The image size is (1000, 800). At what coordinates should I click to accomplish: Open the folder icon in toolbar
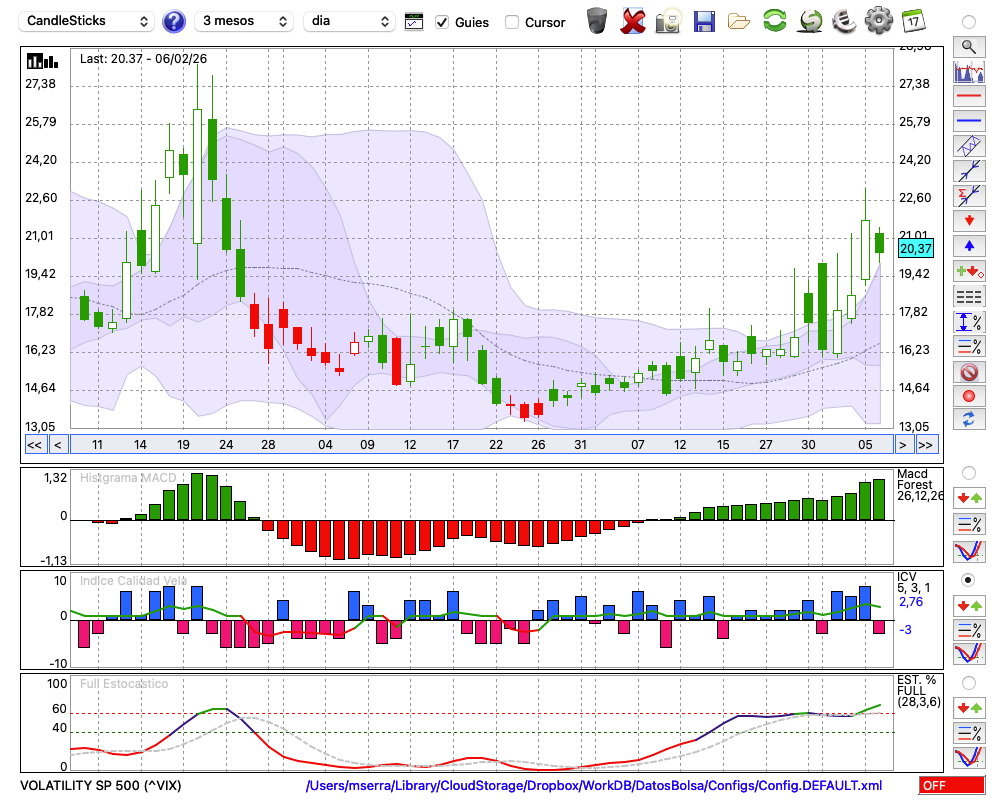pyautogui.click(x=739, y=20)
